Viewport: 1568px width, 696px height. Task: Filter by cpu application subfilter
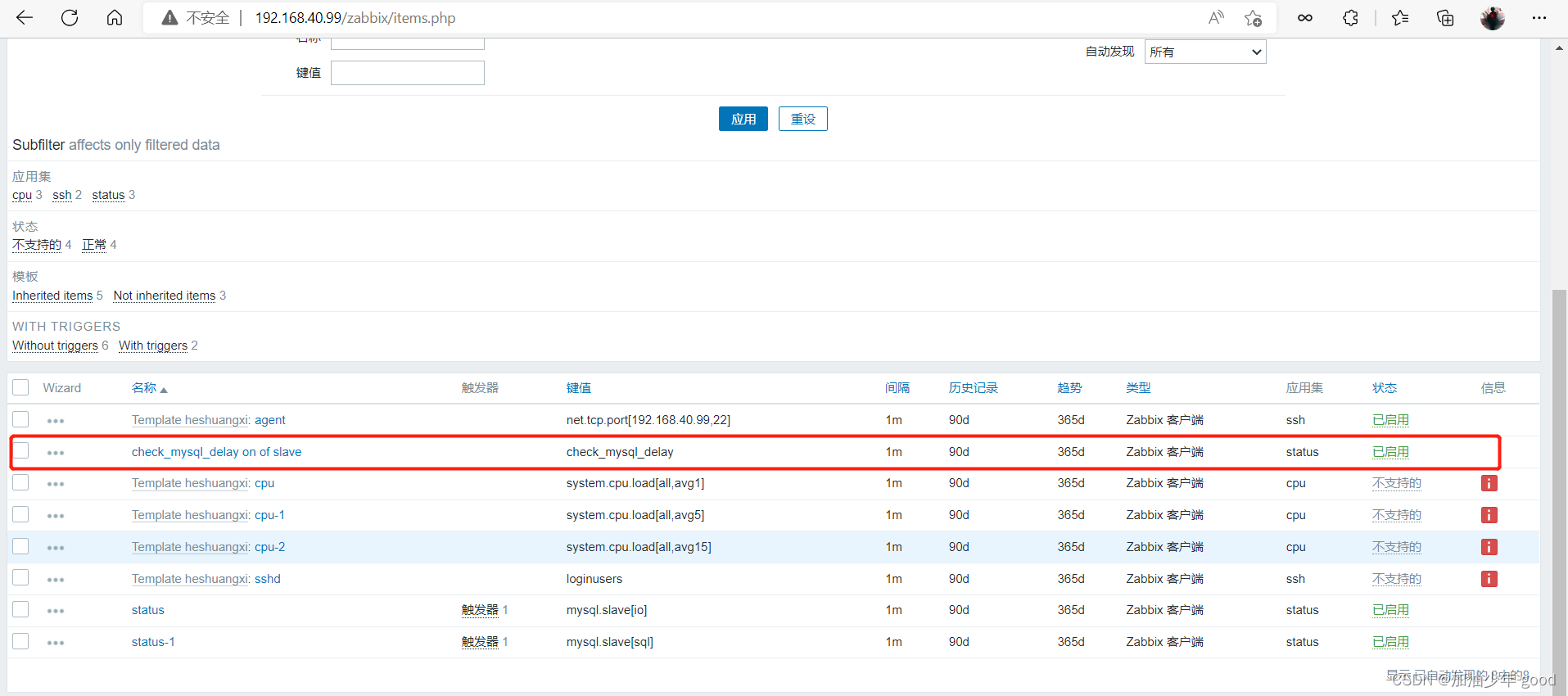pos(22,195)
